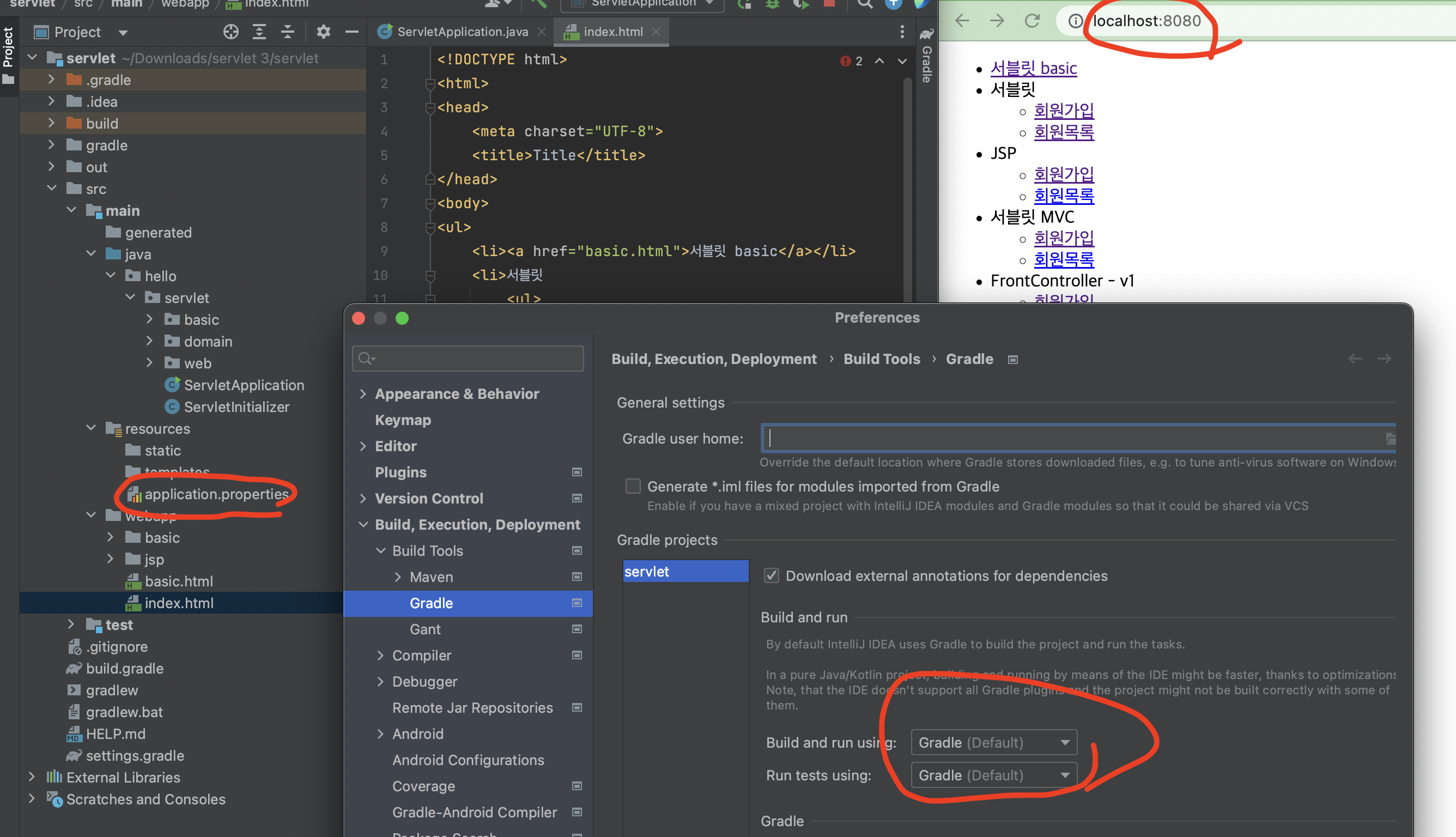Viewport: 1456px width, 837px height.
Task: Select Keymap in Preferences list
Action: (403, 420)
